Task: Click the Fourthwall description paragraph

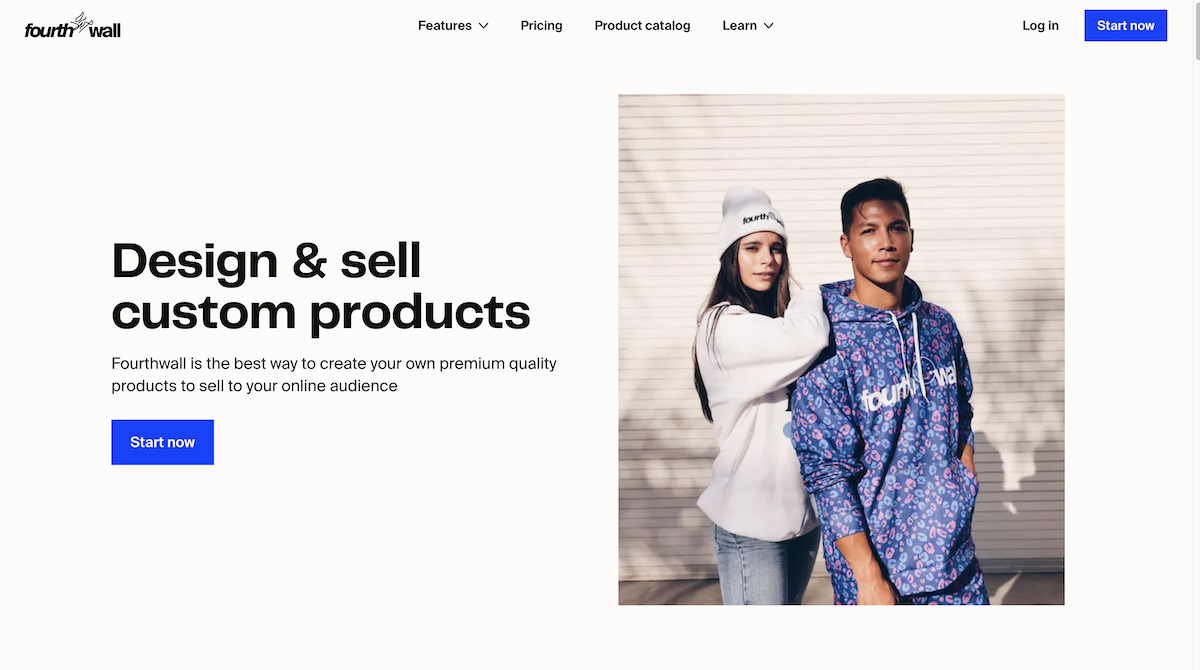Action: click(334, 374)
